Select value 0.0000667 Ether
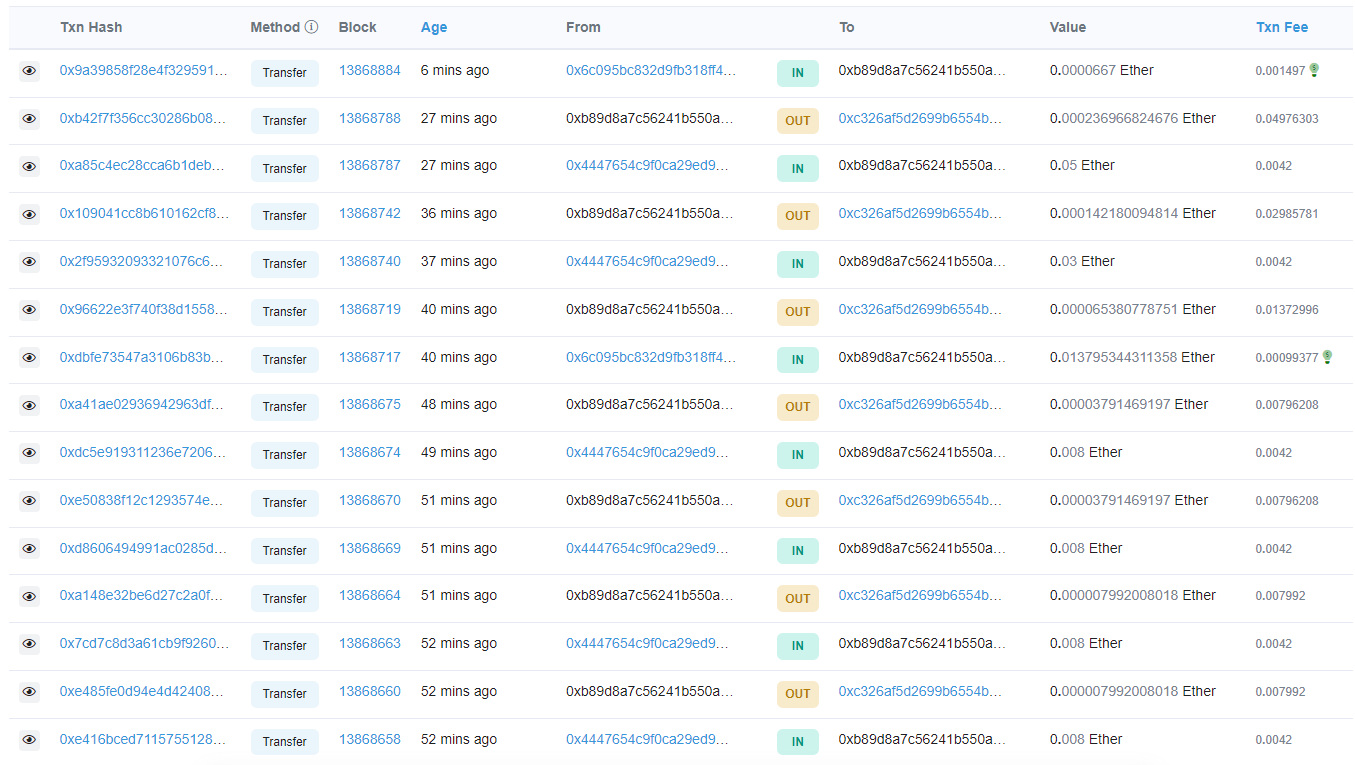Screen dimensions: 1355x765 pos(1102,70)
